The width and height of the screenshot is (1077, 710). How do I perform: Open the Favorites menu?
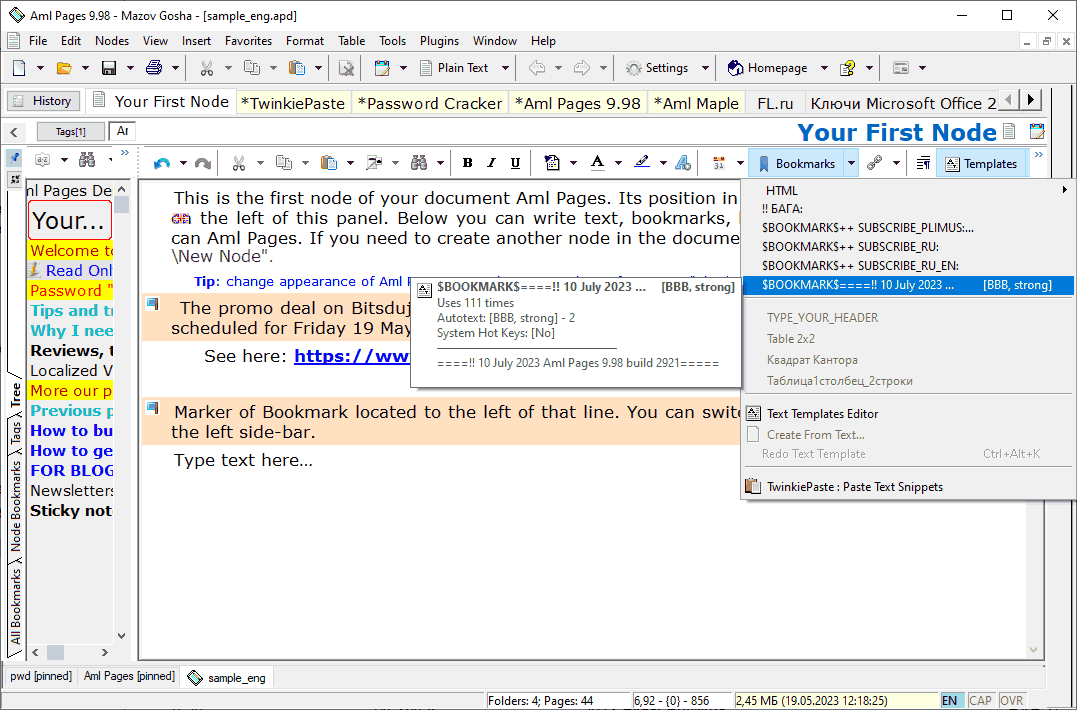pyautogui.click(x=248, y=41)
